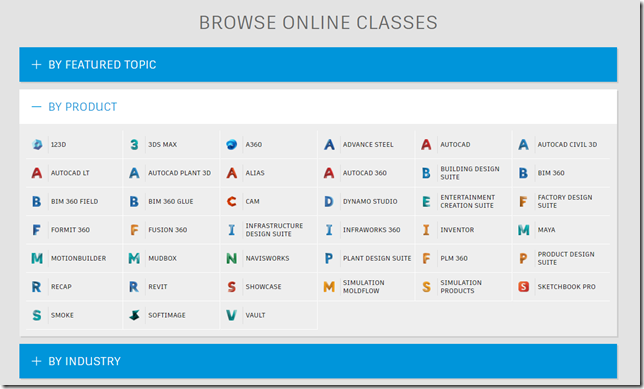The image size is (644, 389).
Task: Select the CAM text label
Action: (253, 201)
